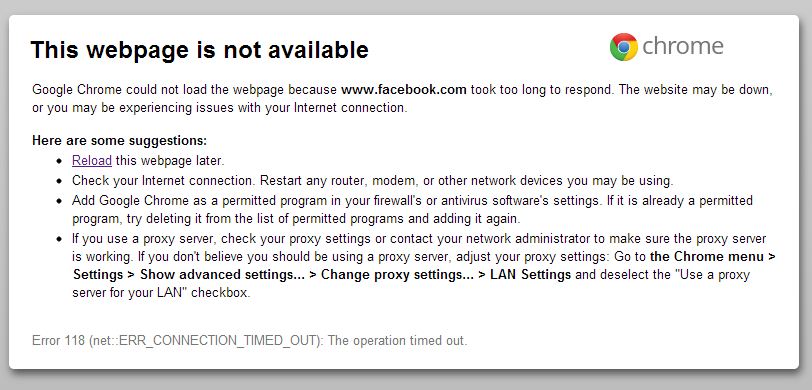This screenshot has width=812, height=390.
Task: Click the bold "LAN Settings" text
Action: [x=530, y=275]
